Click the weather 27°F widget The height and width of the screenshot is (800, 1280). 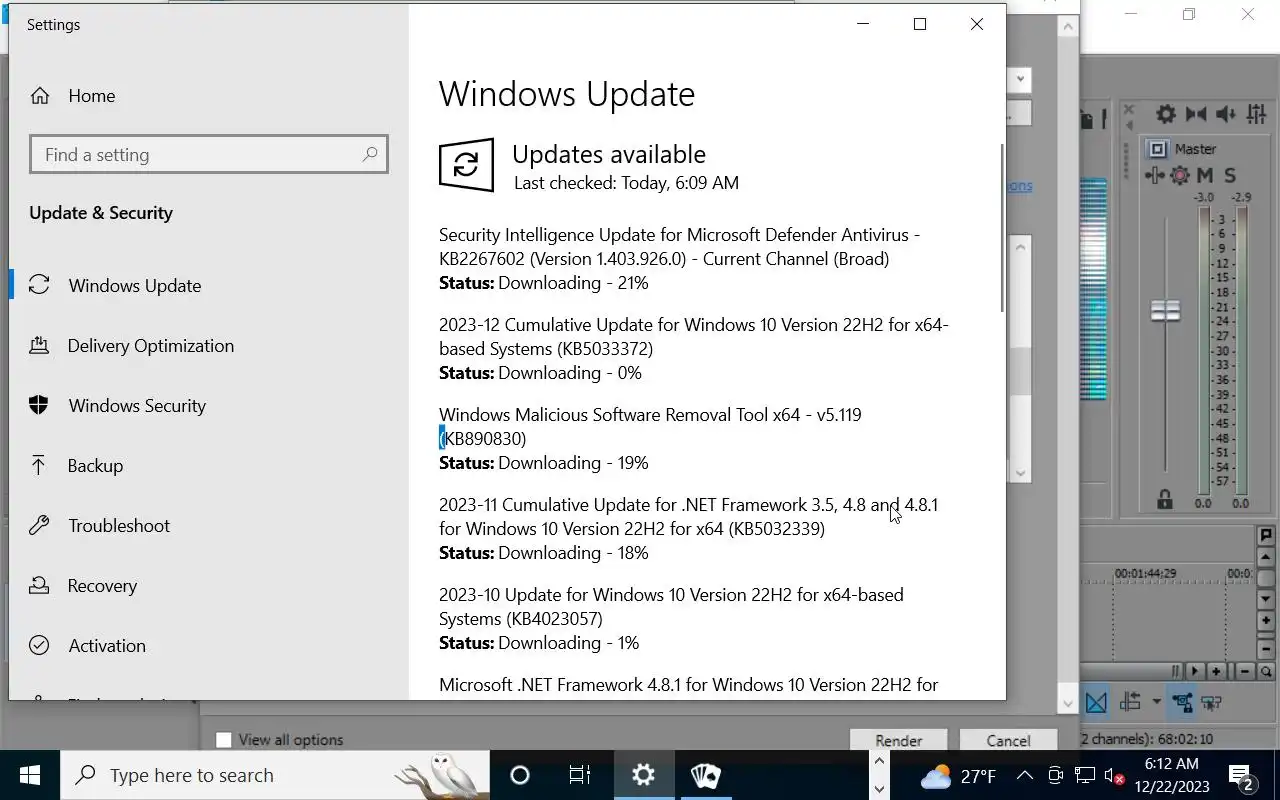pyautogui.click(x=958, y=776)
